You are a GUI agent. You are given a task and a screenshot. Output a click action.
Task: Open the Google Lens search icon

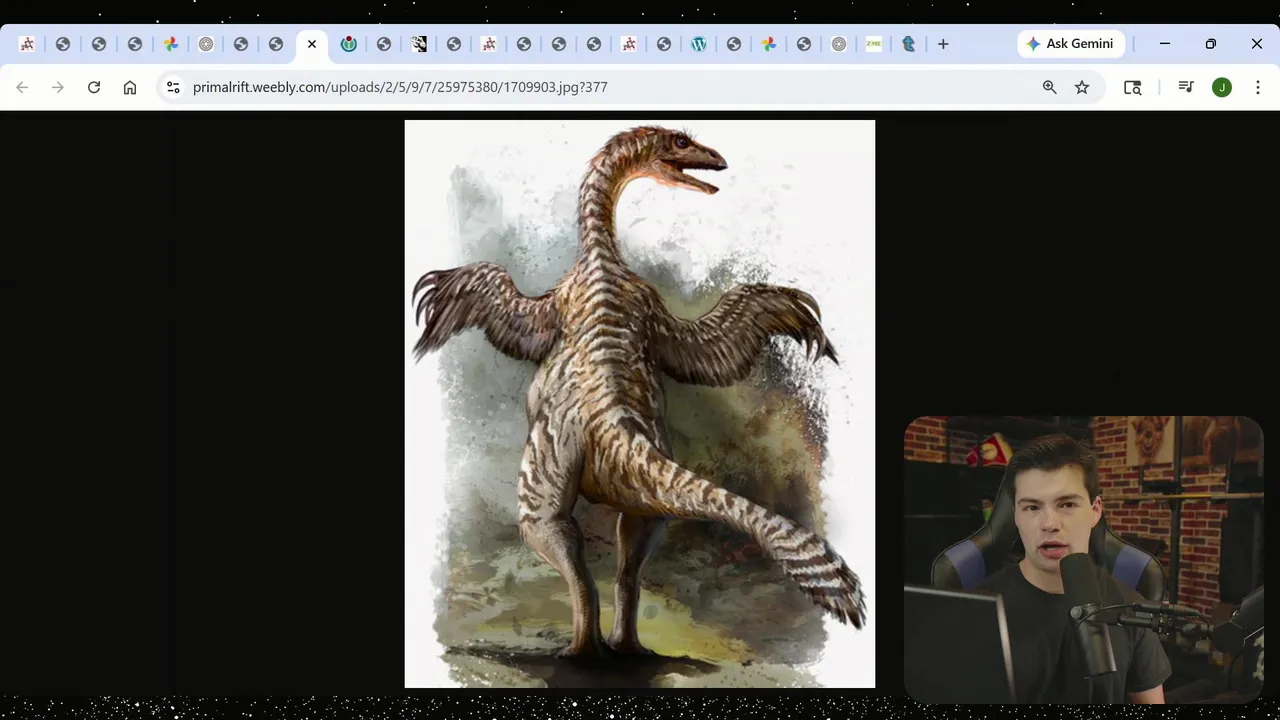(1133, 87)
